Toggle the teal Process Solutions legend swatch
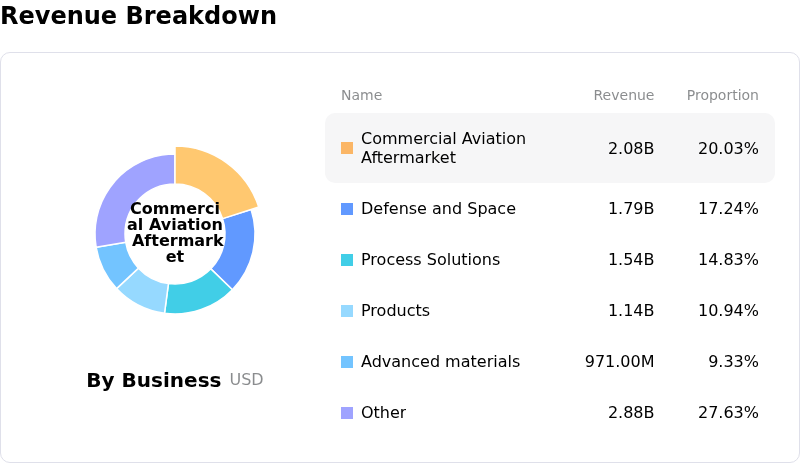800x463 pixels. point(347,260)
